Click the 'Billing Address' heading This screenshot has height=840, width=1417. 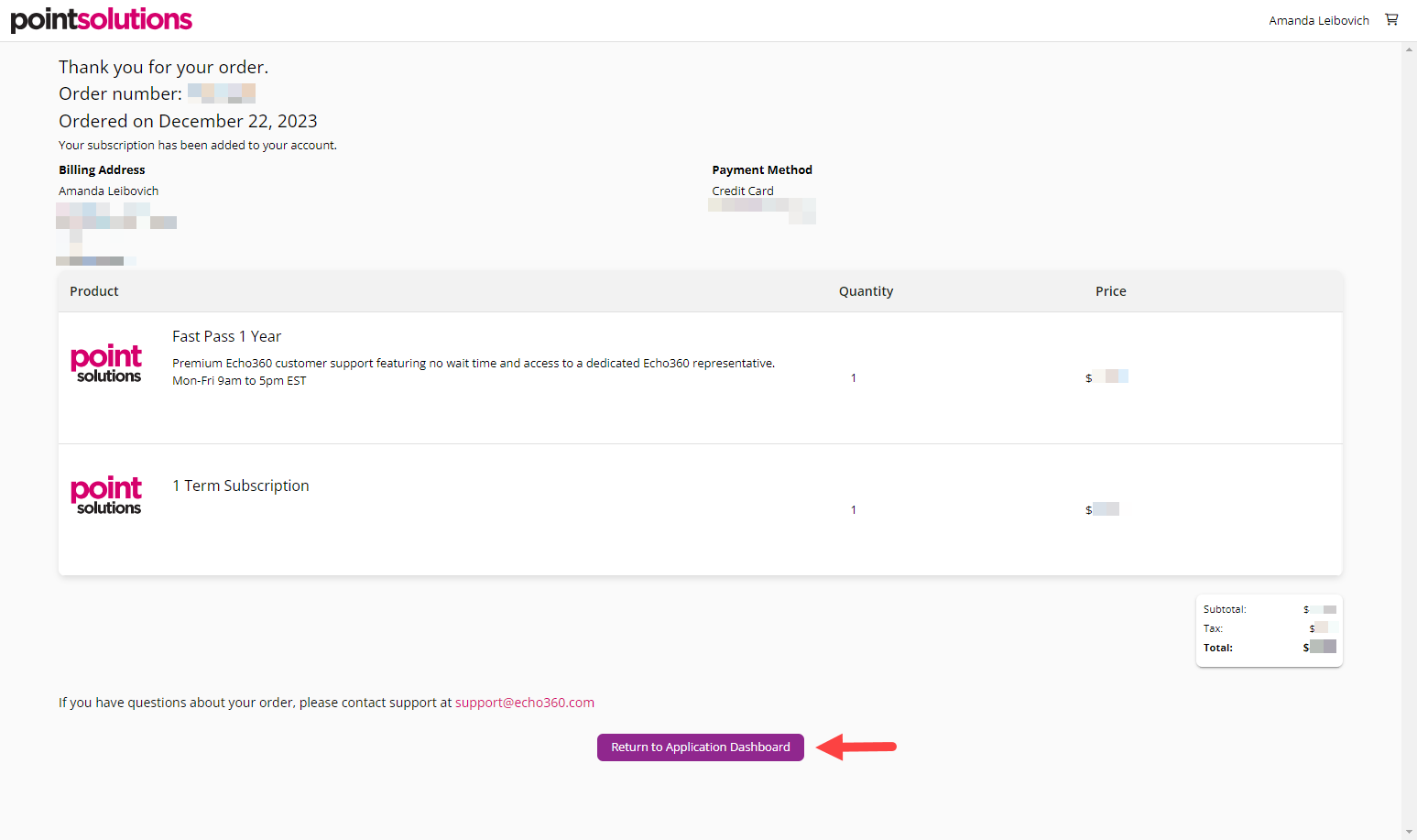102,170
